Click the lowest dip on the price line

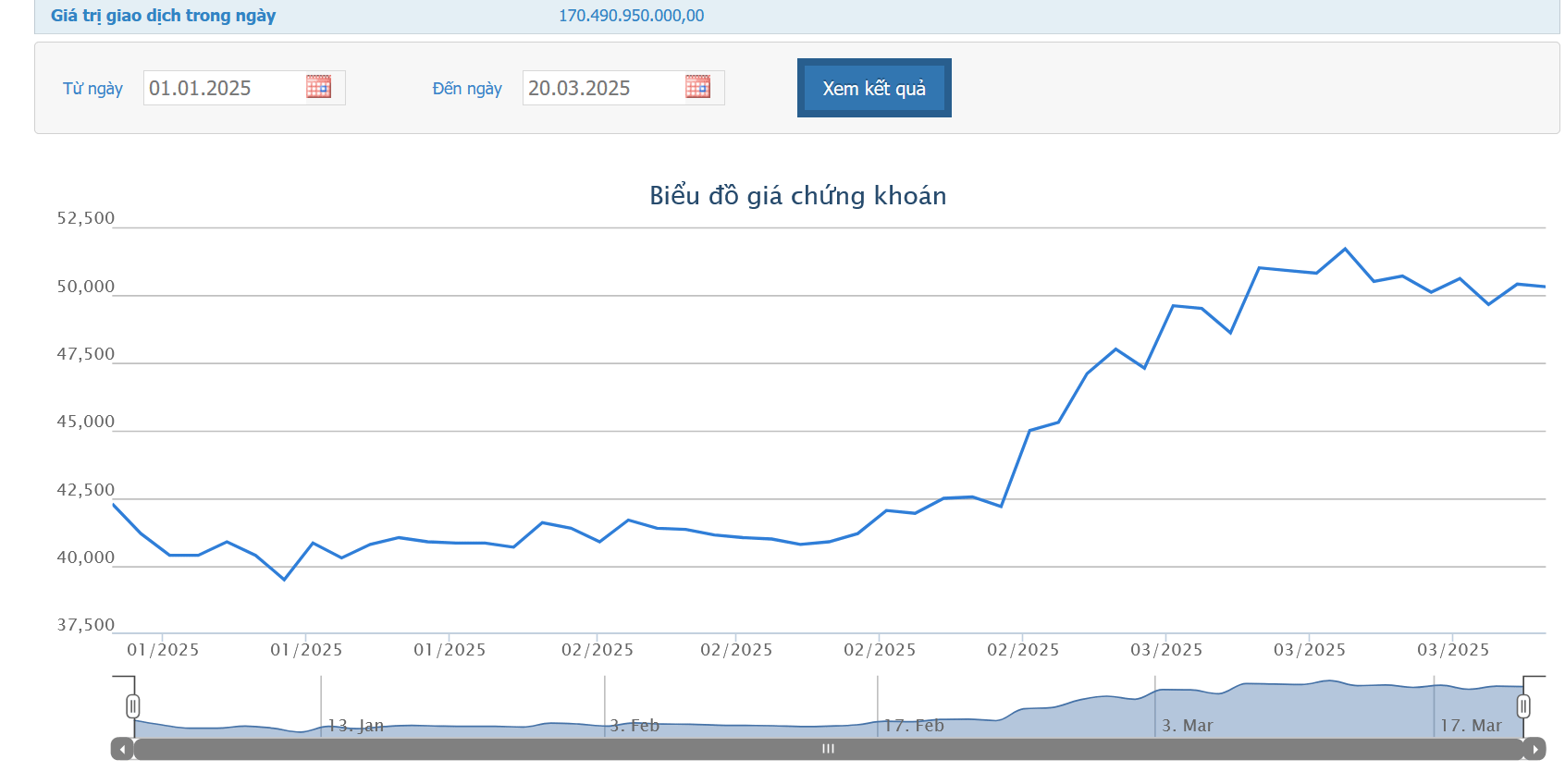pos(284,580)
